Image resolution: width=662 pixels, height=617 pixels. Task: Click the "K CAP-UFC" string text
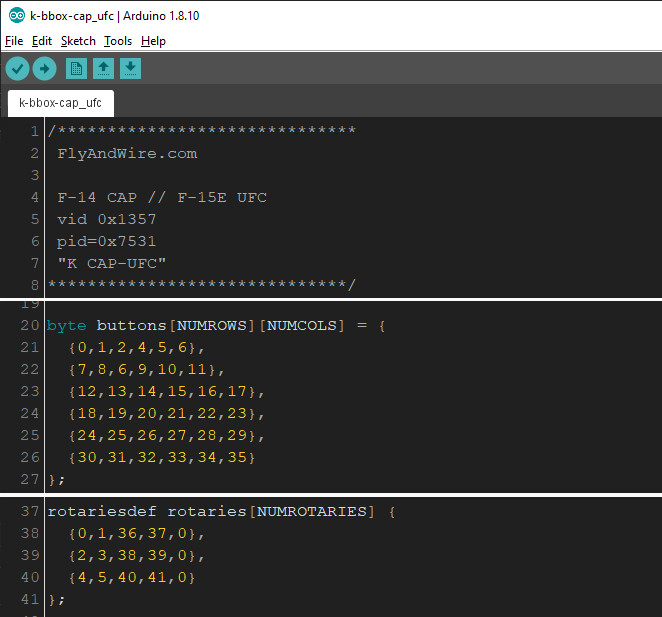(x=112, y=263)
